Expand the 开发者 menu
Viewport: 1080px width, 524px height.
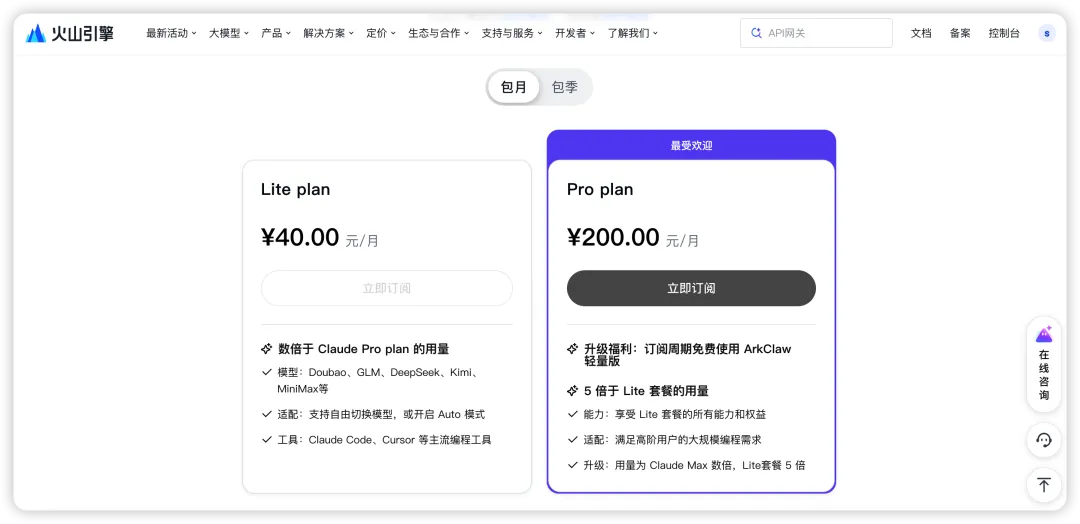point(575,33)
